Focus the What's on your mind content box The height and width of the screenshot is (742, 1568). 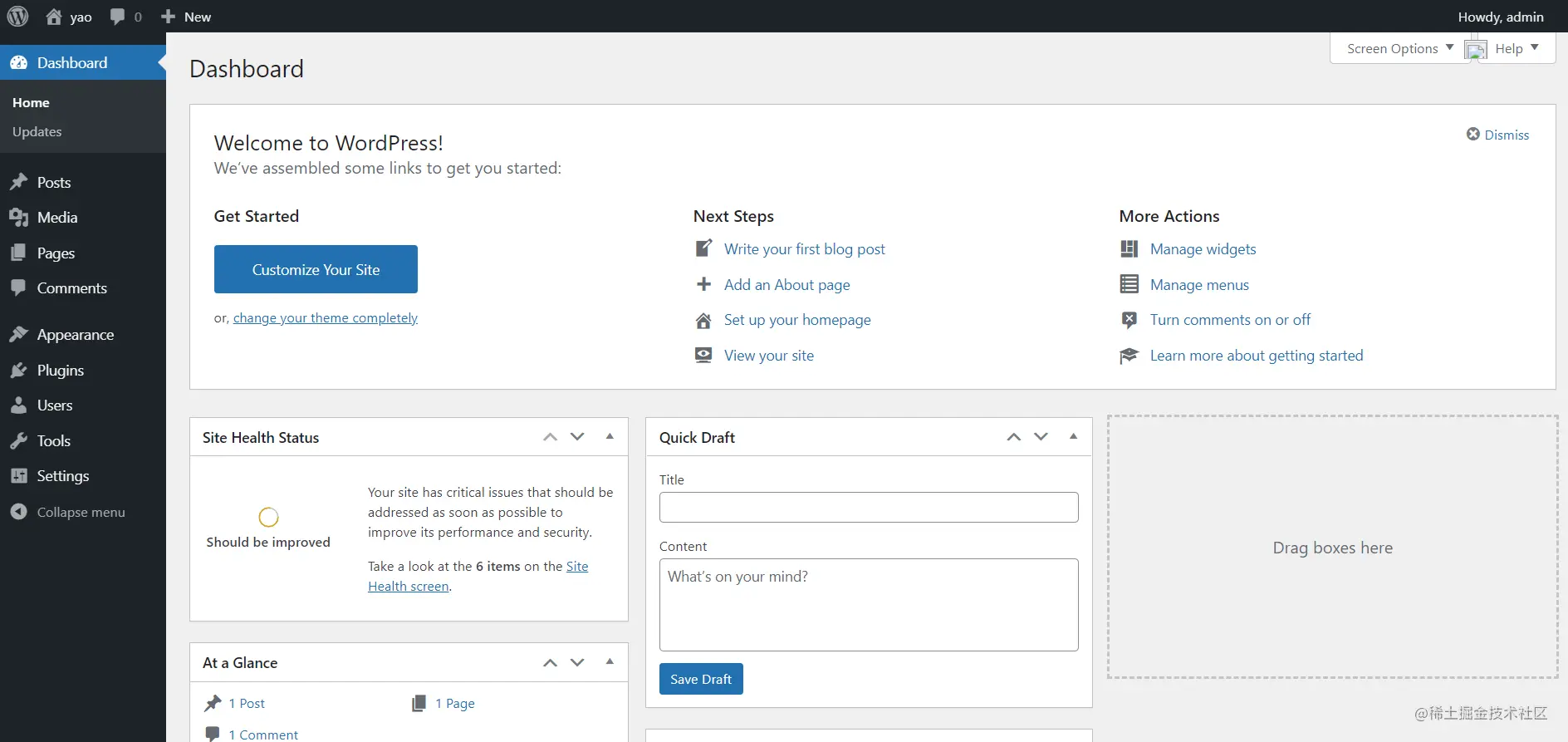[869, 605]
